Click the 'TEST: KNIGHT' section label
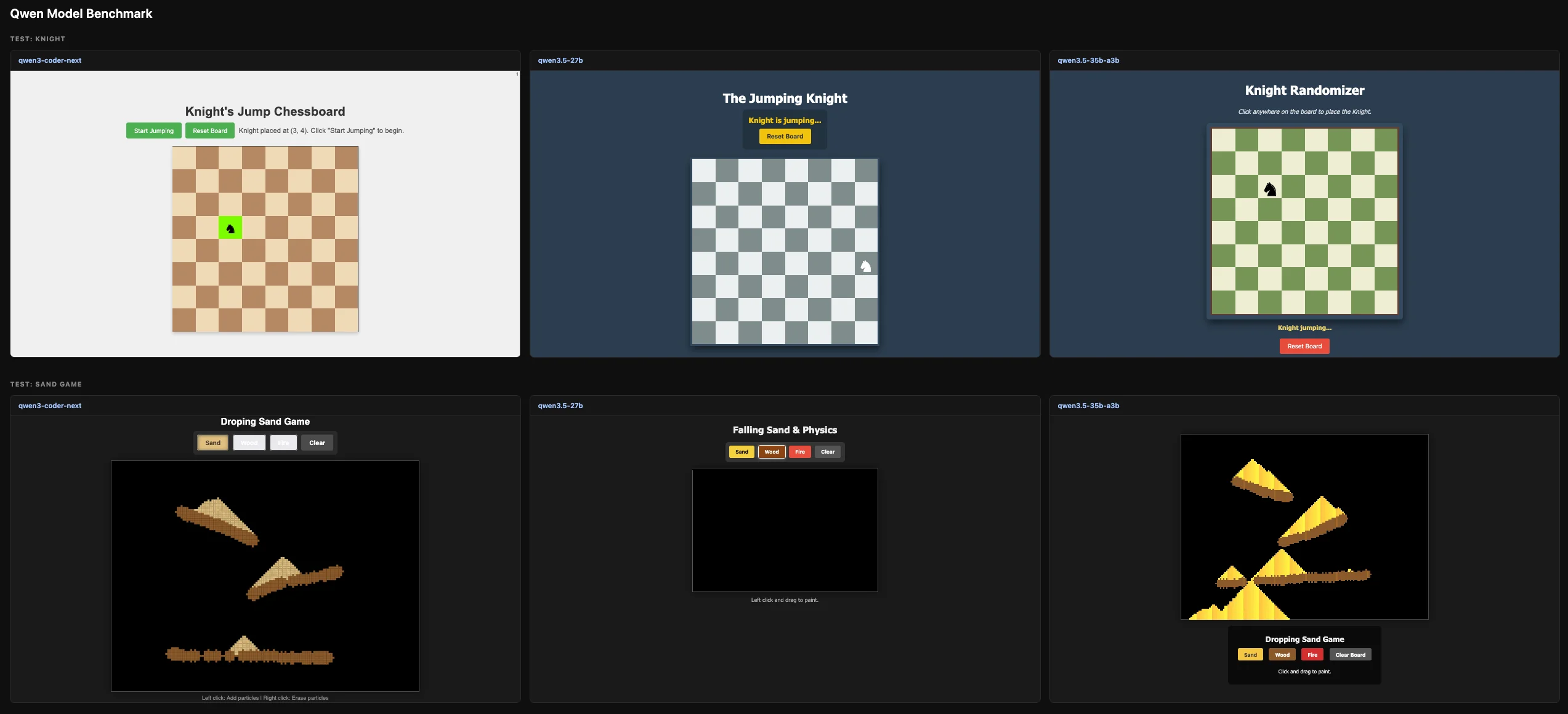The height and width of the screenshot is (714, 1568). point(38,39)
